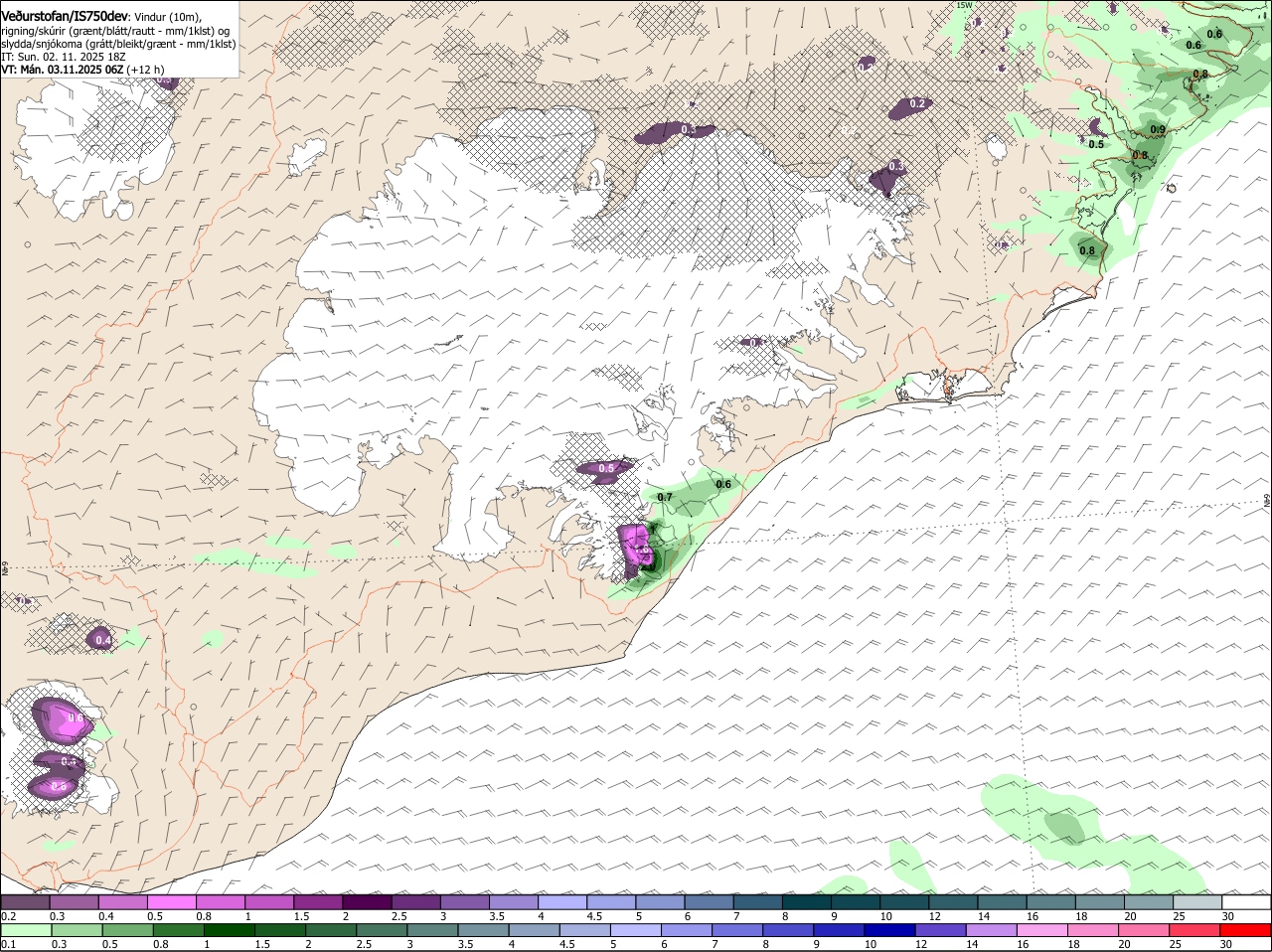Click the '(+12 h)' forecast offset text
This screenshot has height=952, width=1272.
(x=146, y=70)
